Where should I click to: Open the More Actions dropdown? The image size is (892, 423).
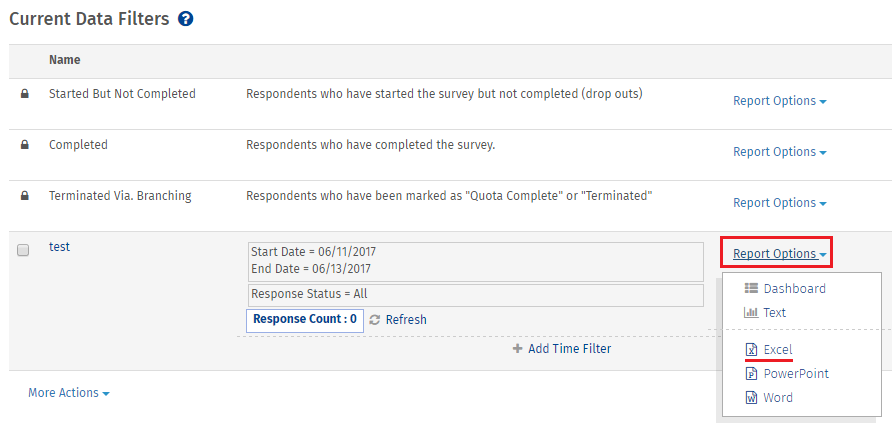click(x=69, y=393)
